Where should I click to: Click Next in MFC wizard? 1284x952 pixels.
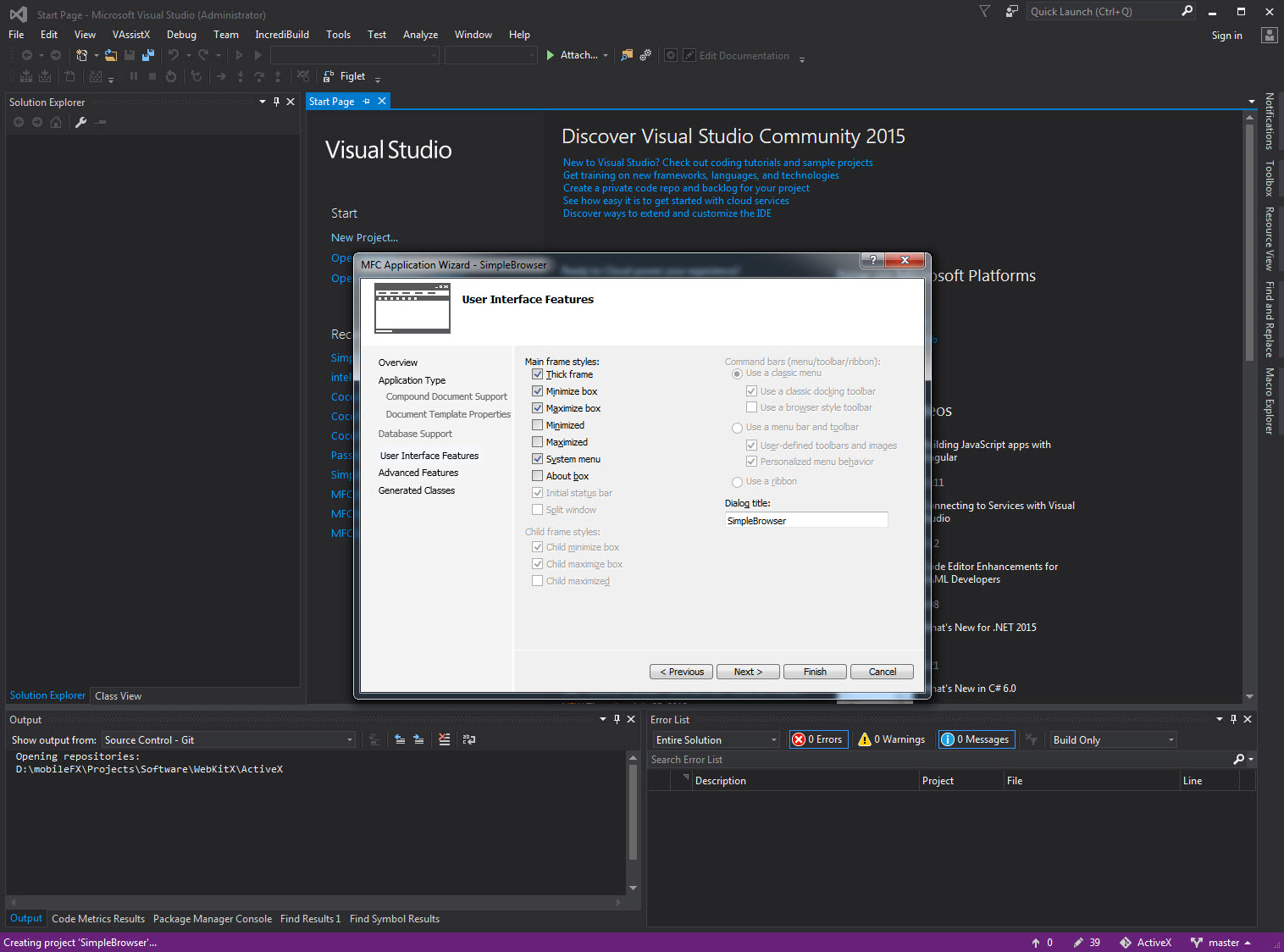tap(748, 672)
